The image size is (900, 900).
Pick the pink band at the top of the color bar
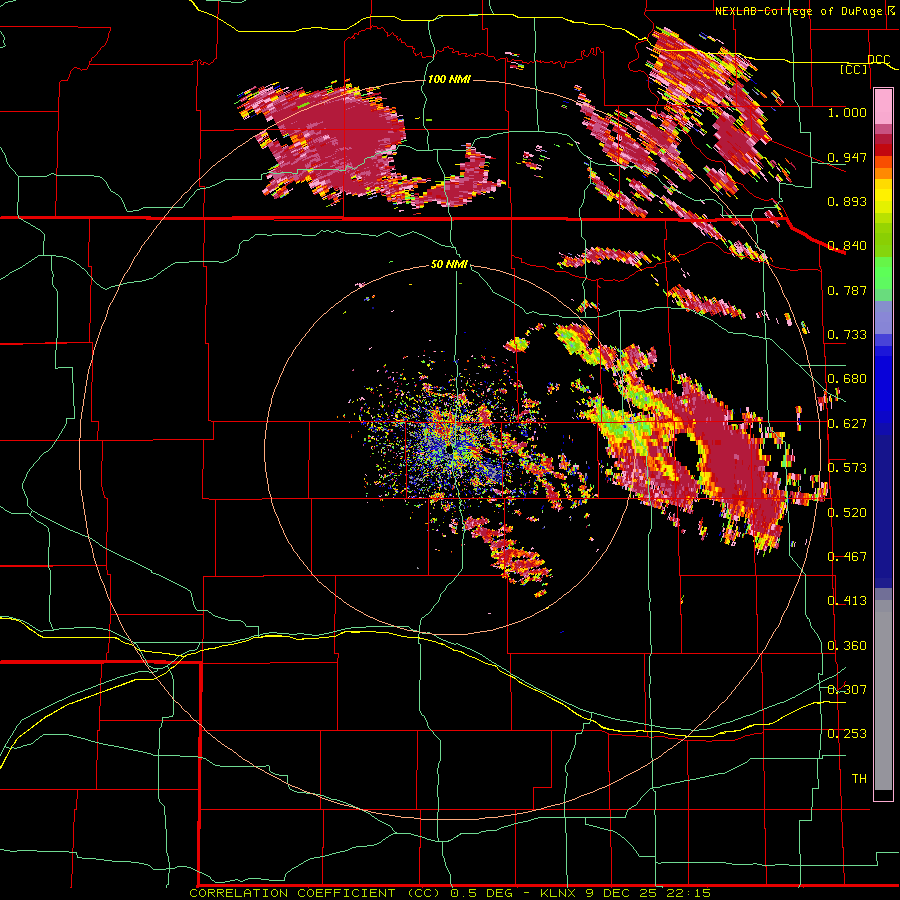883,107
